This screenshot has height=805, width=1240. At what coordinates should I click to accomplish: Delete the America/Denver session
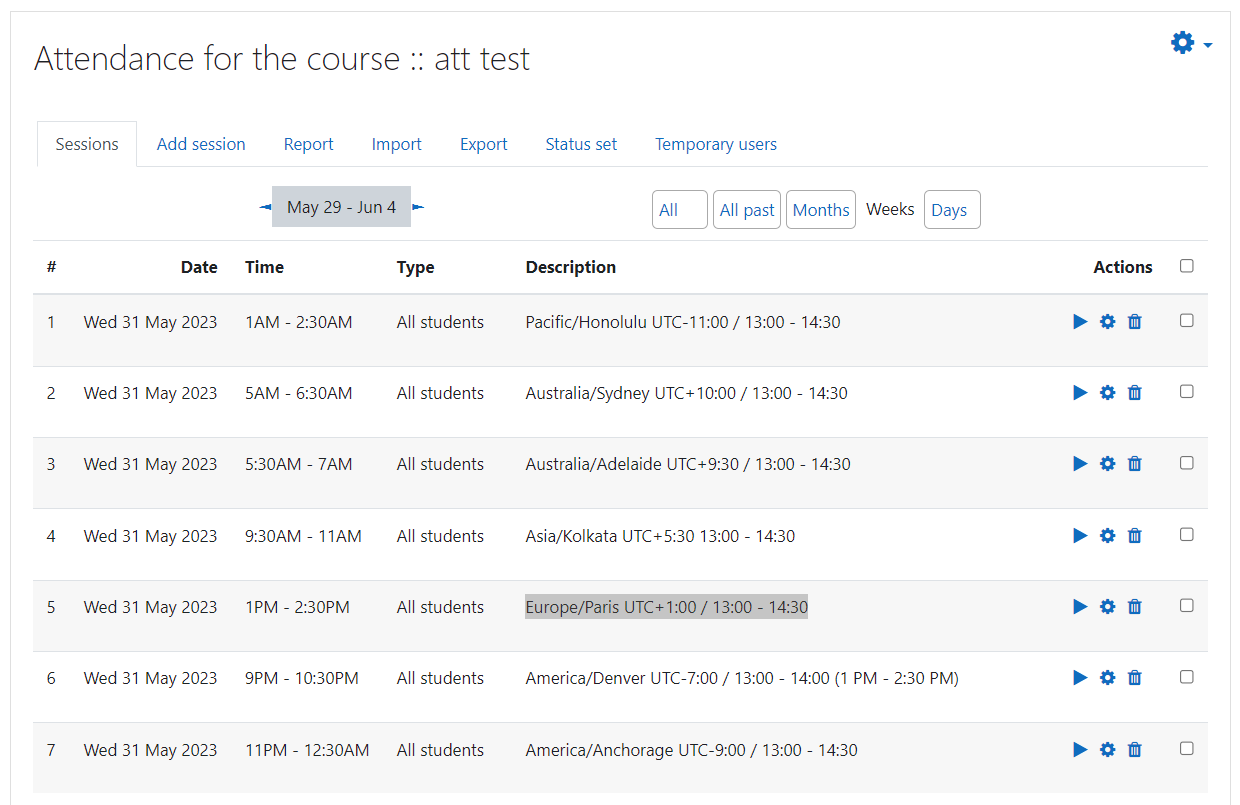(1135, 677)
